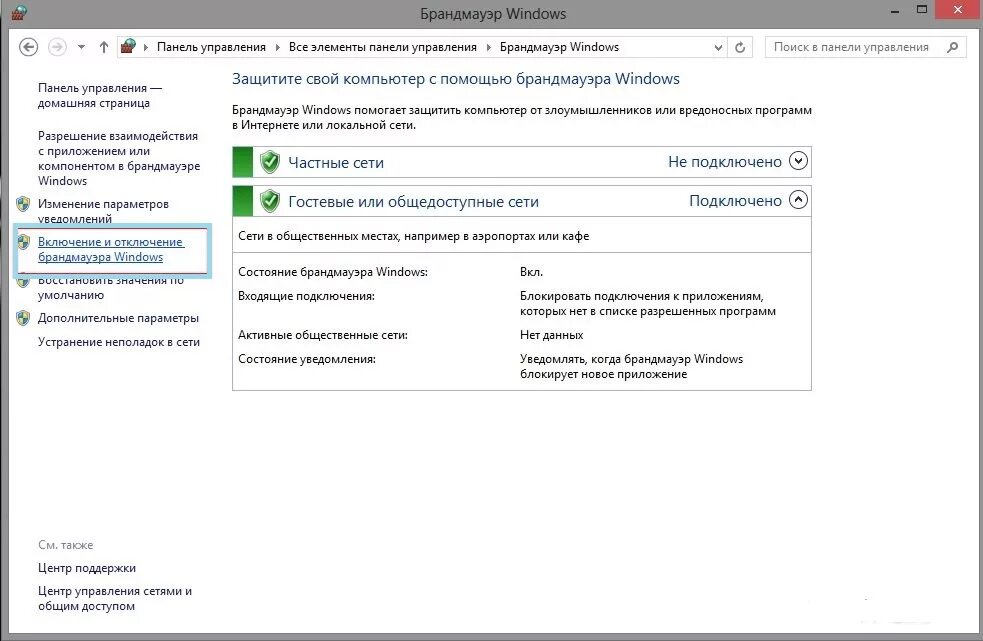Select Состояние брандмауэра Windows label
The image size is (983, 641).
point(333,272)
